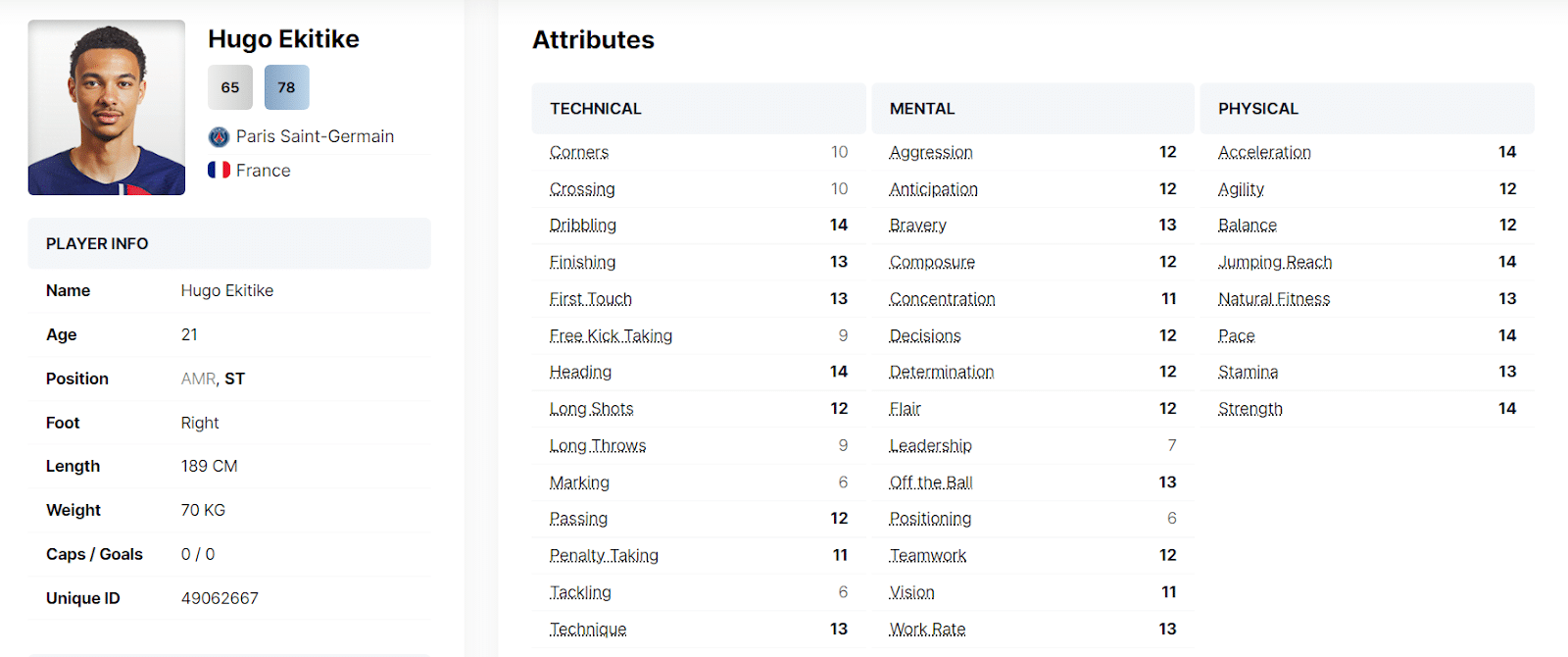This screenshot has width=1568, height=657.
Task: Click the Aggression attribute
Action: [x=930, y=152]
